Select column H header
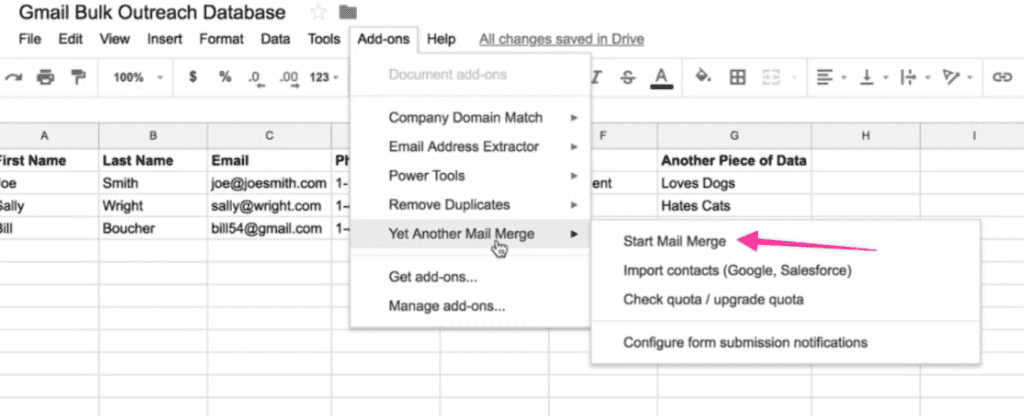The image size is (1024, 416). pyautogui.click(x=865, y=136)
